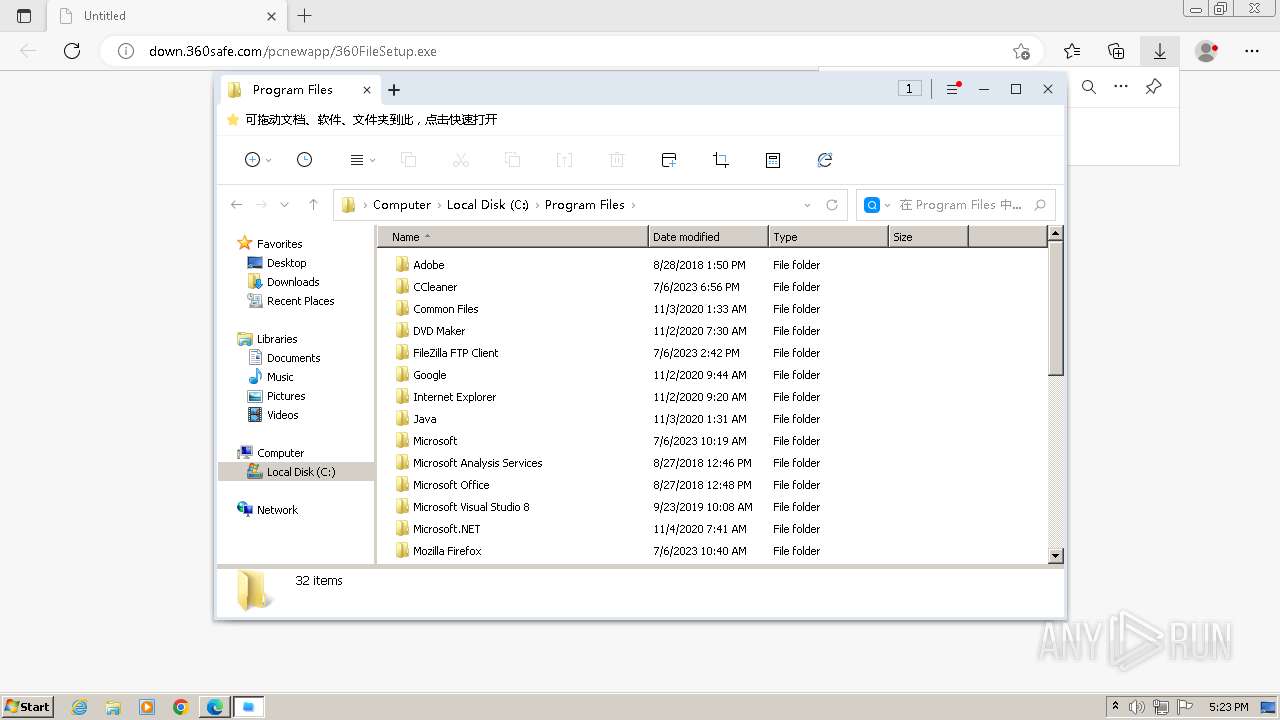Viewport: 1280px width, 720px height.
Task: Select the Microsoft Visual Studio 8 folder
Action: (x=471, y=507)
